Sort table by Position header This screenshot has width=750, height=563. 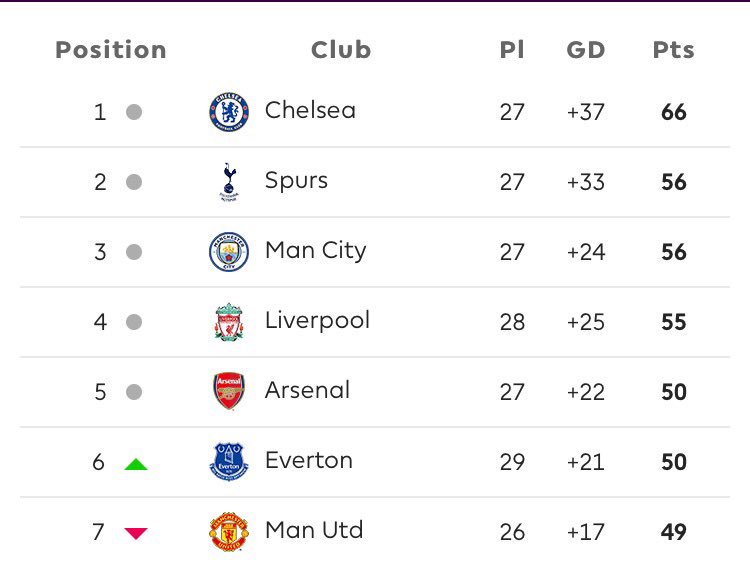(111, 50)
